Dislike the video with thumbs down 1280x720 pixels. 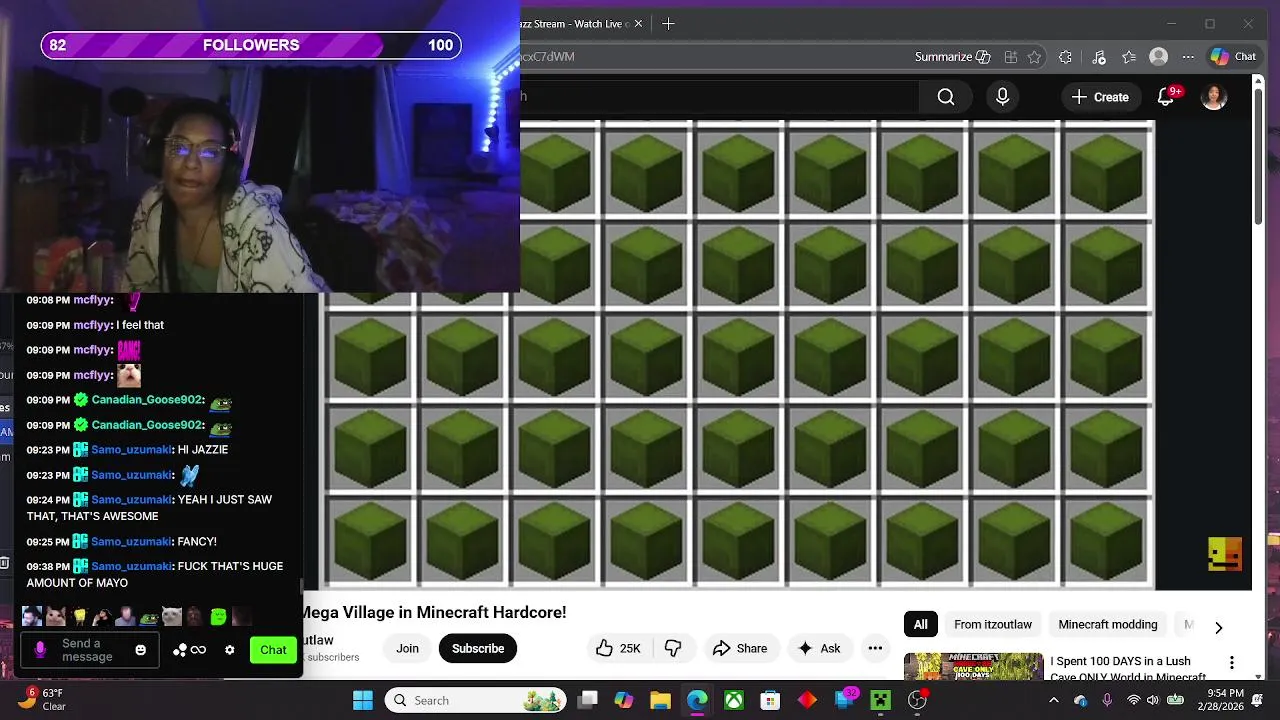point(673,648)
